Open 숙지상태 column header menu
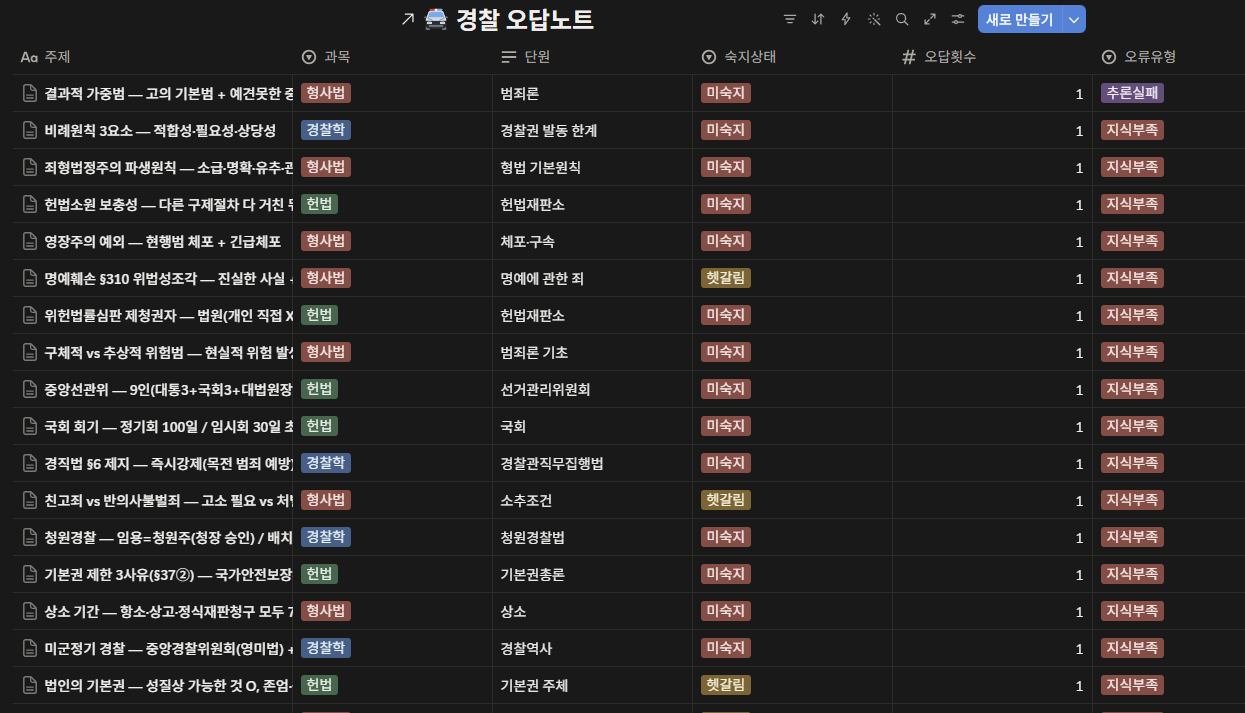The width and height of the screenshot is (1245, 713). coord(792,57)
